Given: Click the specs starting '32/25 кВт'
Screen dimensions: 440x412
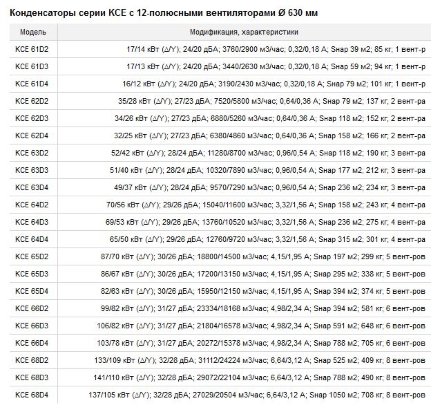Looking at the screenshot, I should [x=270, y=136].
